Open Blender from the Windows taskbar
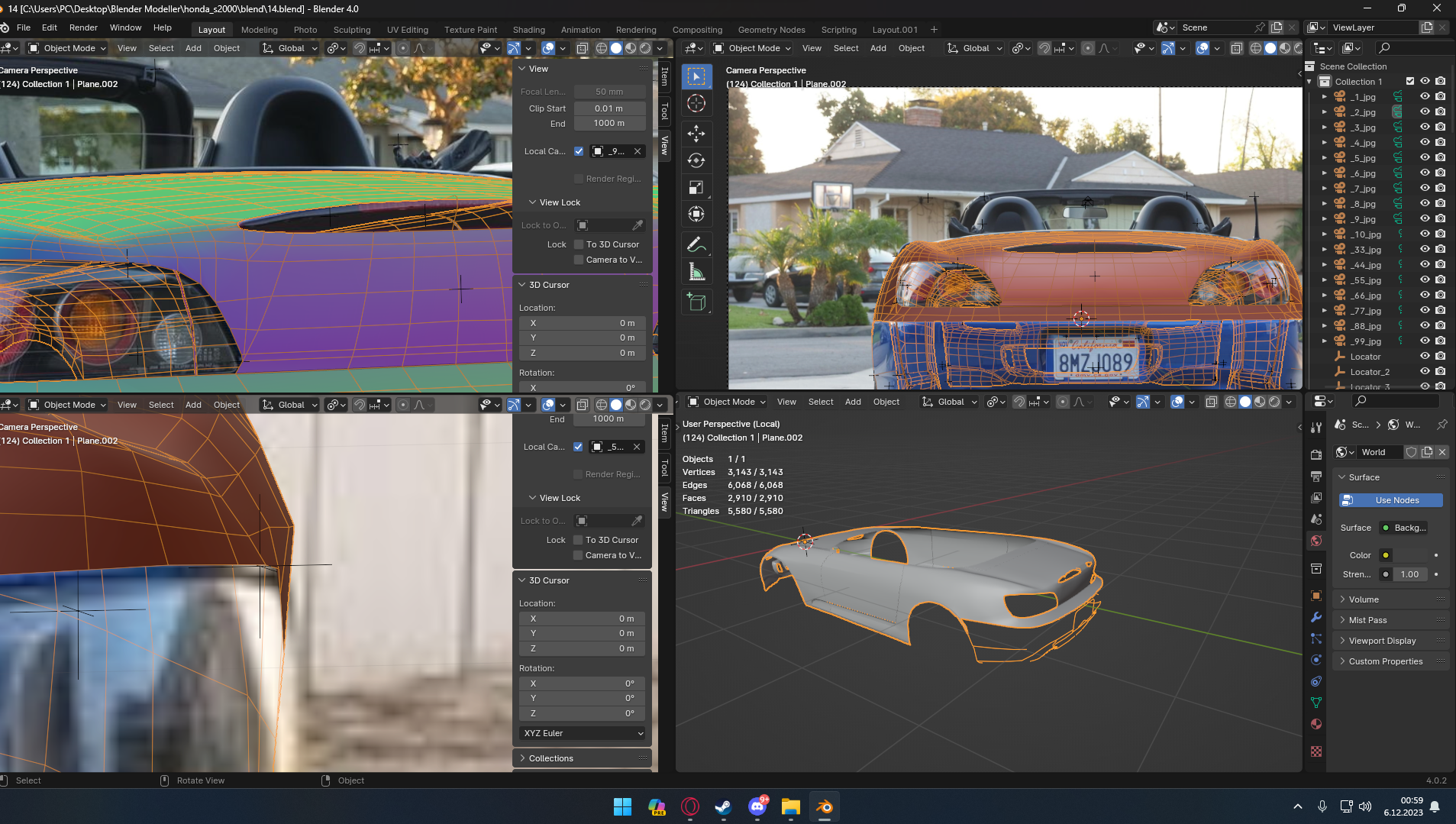Viewport: 1456px width, 824px height. pyautogui.click(x=824, y=806)
